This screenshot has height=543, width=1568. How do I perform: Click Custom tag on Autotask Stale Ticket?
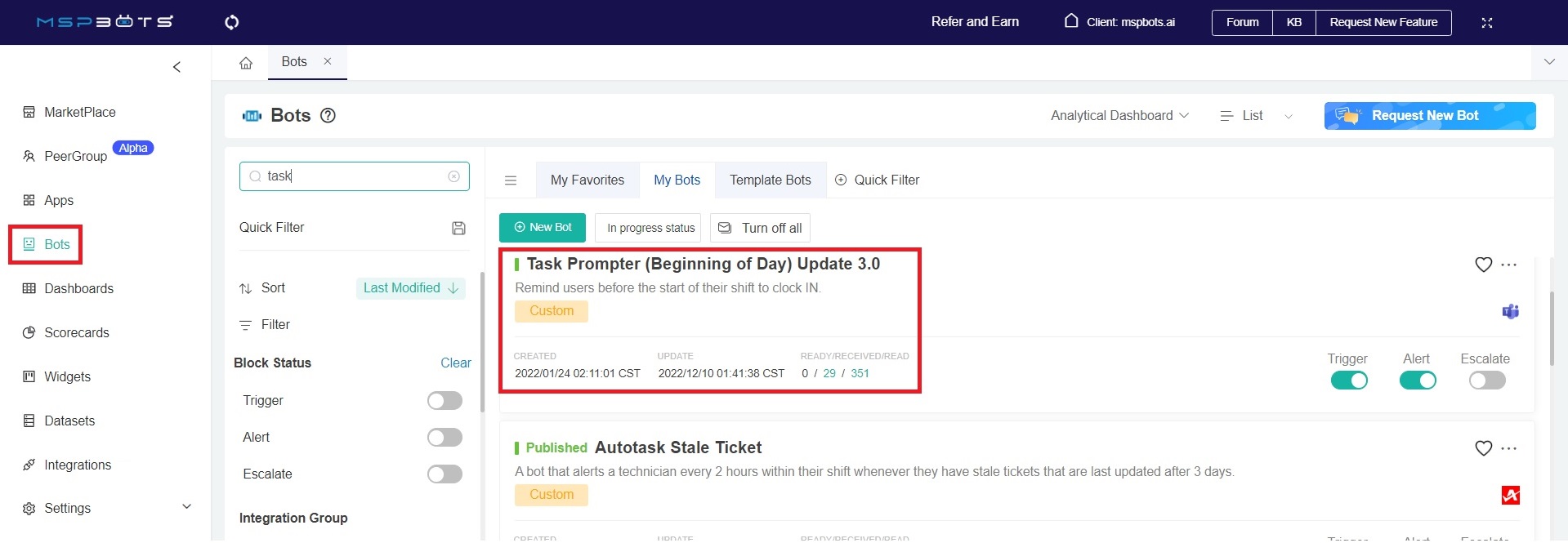click(552, 495)
